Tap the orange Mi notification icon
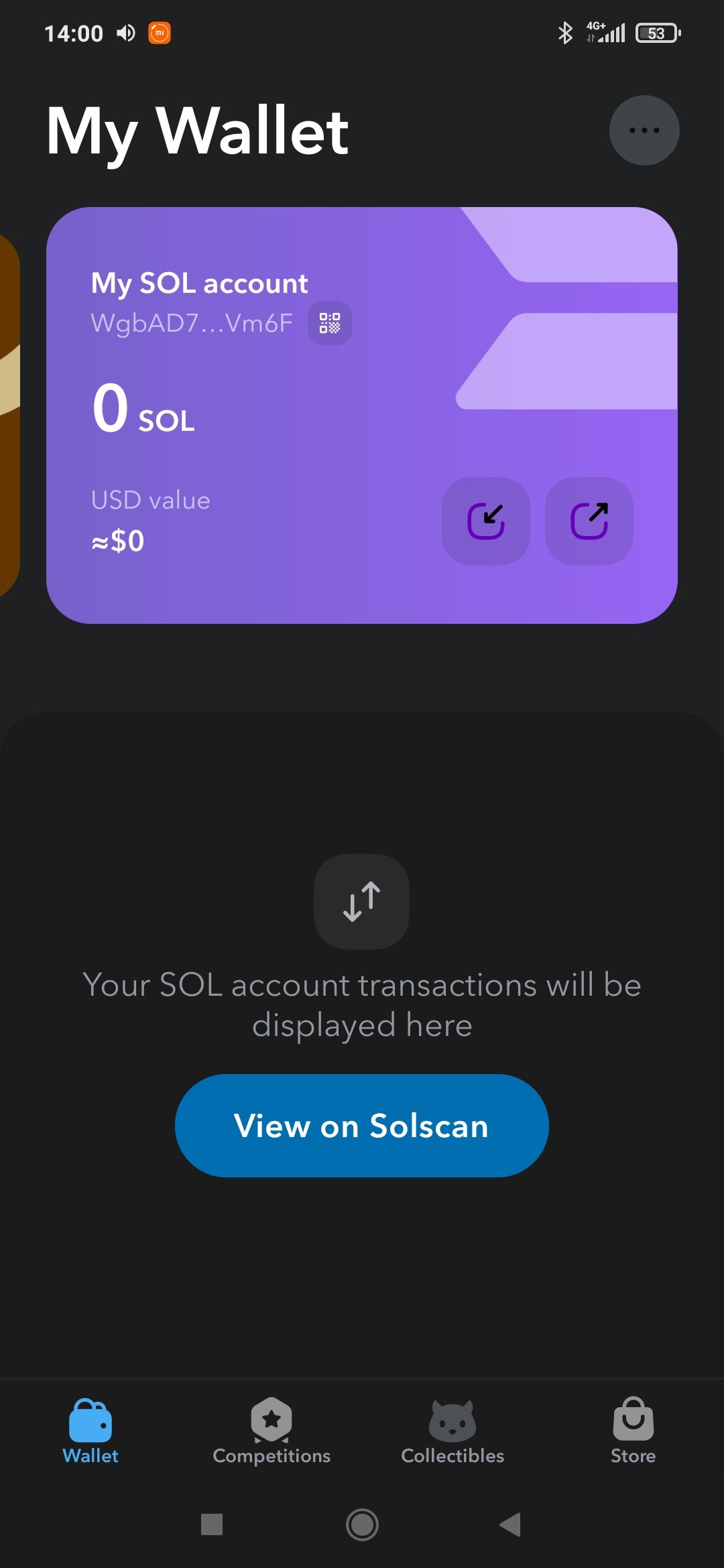 tap(160, 33)
